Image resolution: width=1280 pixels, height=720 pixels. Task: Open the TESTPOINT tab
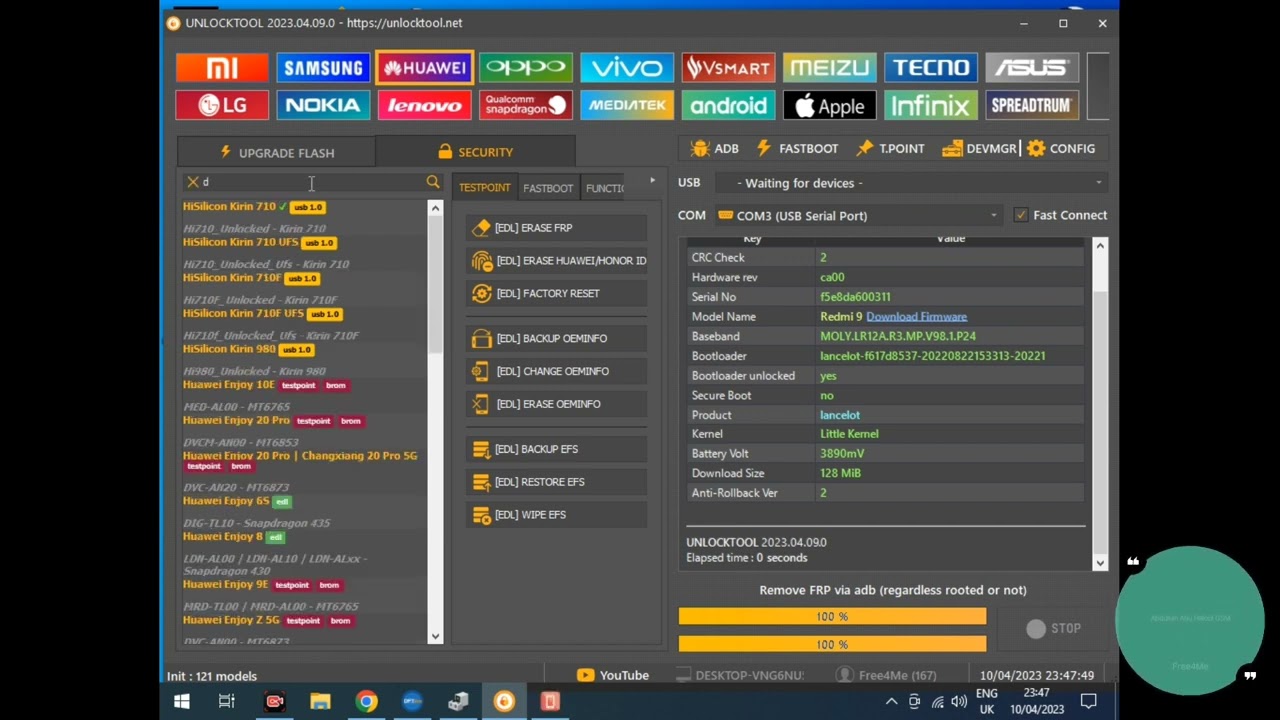coord(485,188)
